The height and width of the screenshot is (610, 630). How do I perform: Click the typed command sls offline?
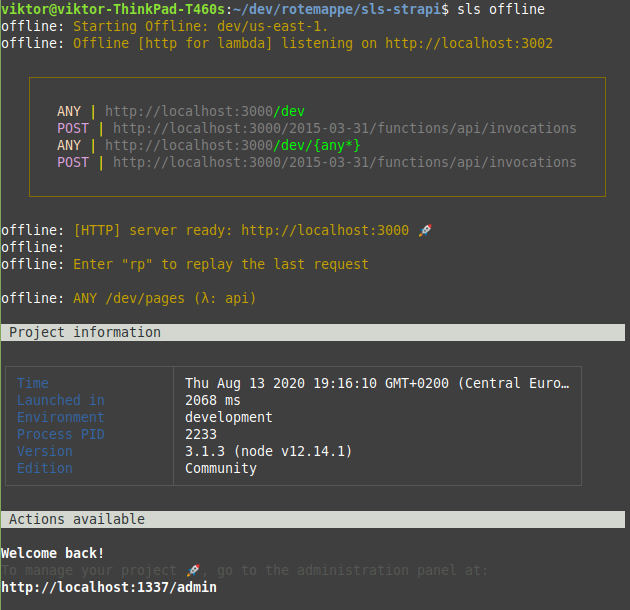(501, 9)
